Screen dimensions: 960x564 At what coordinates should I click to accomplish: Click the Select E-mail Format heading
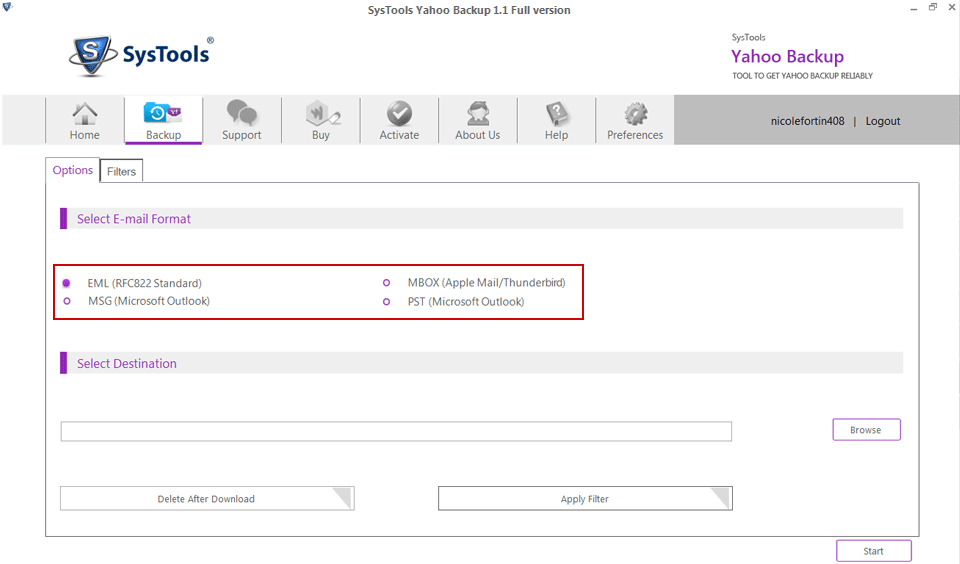(133, 219)
